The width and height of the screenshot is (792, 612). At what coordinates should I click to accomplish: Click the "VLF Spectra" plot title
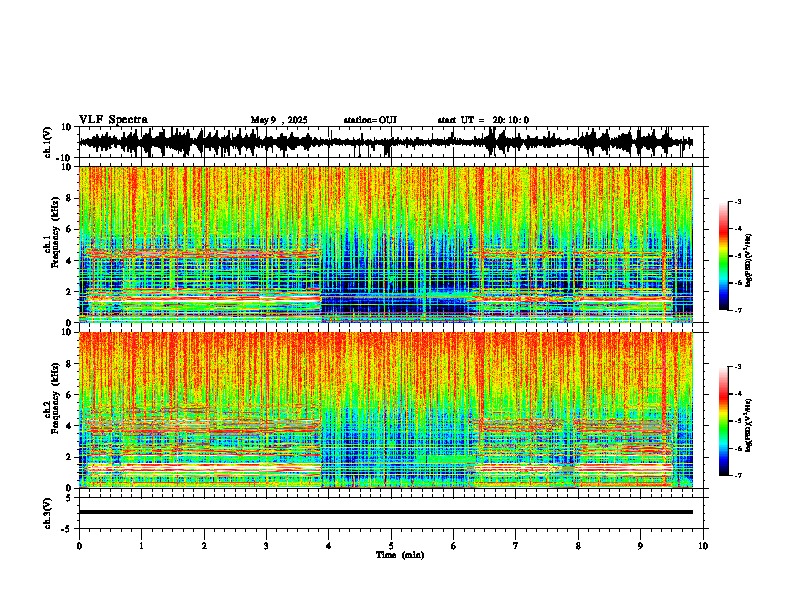tap(113, 120)
